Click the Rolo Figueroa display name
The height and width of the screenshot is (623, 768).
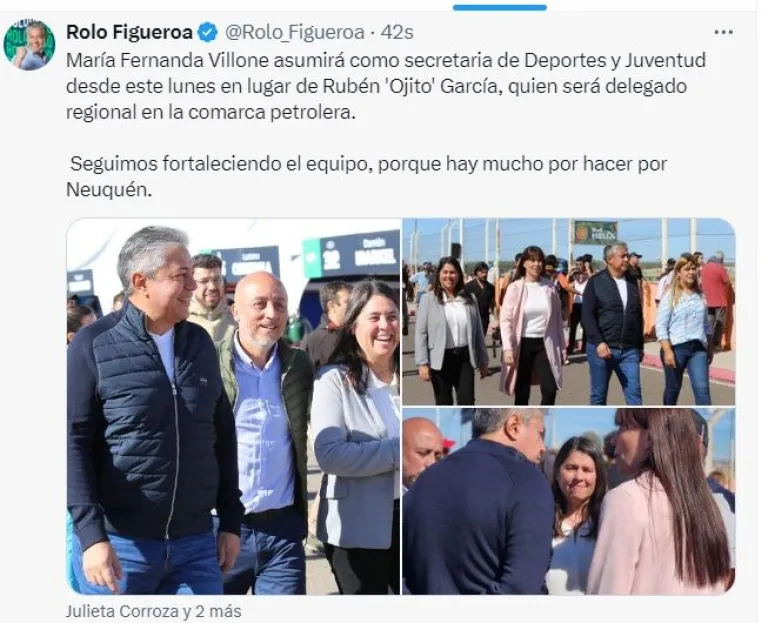click(x=129, y=32)
